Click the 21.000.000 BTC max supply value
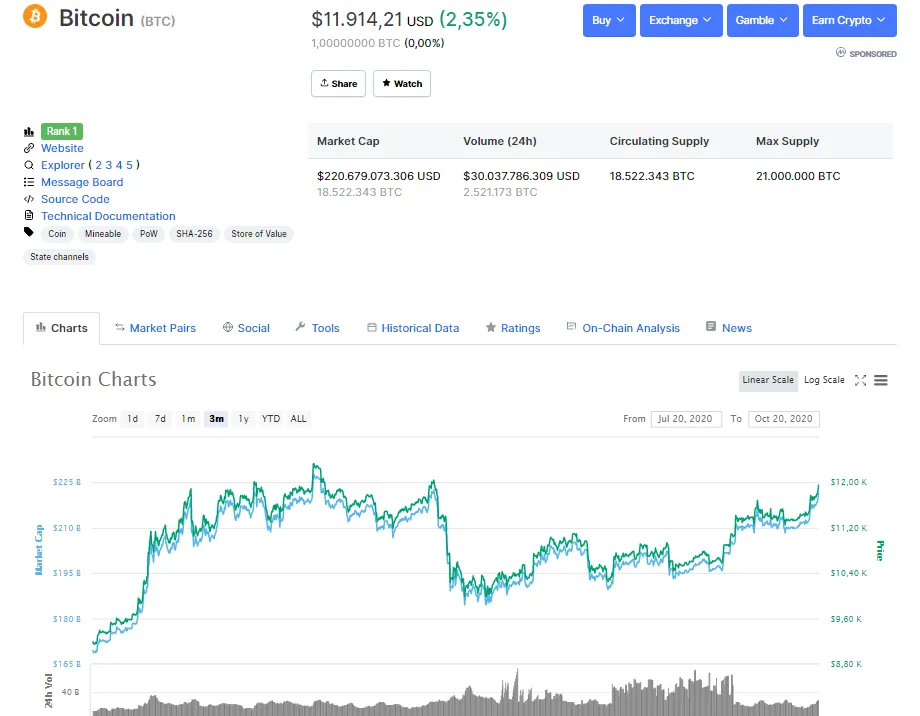The image size is (920, 716). 798,176
